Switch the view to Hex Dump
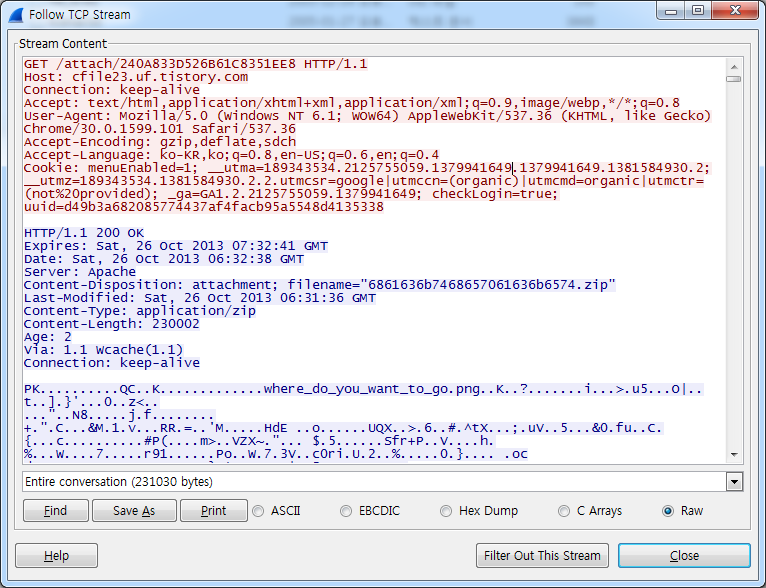Viewport: 766px width, 588px height. [x=445, y=511]
